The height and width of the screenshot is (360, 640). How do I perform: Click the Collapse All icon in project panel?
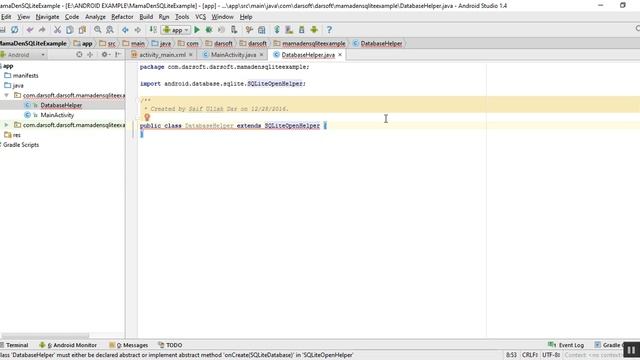90,55
